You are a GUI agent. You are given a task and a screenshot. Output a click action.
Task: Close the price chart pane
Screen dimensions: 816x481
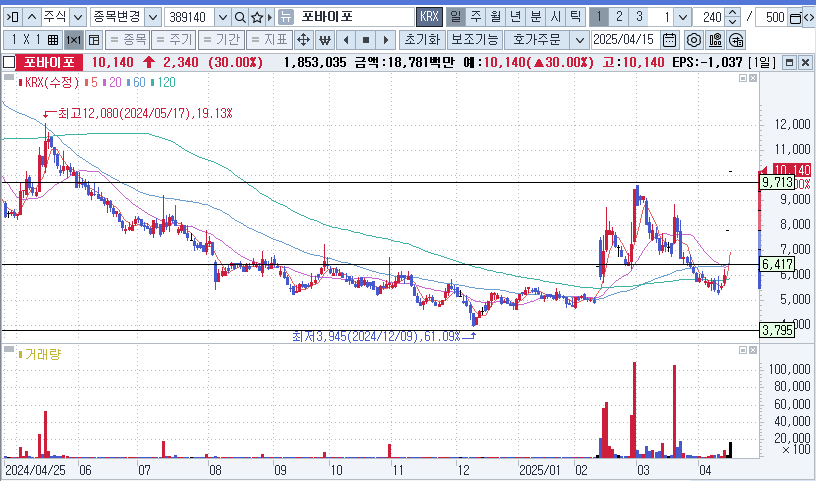tap(753, 78)
